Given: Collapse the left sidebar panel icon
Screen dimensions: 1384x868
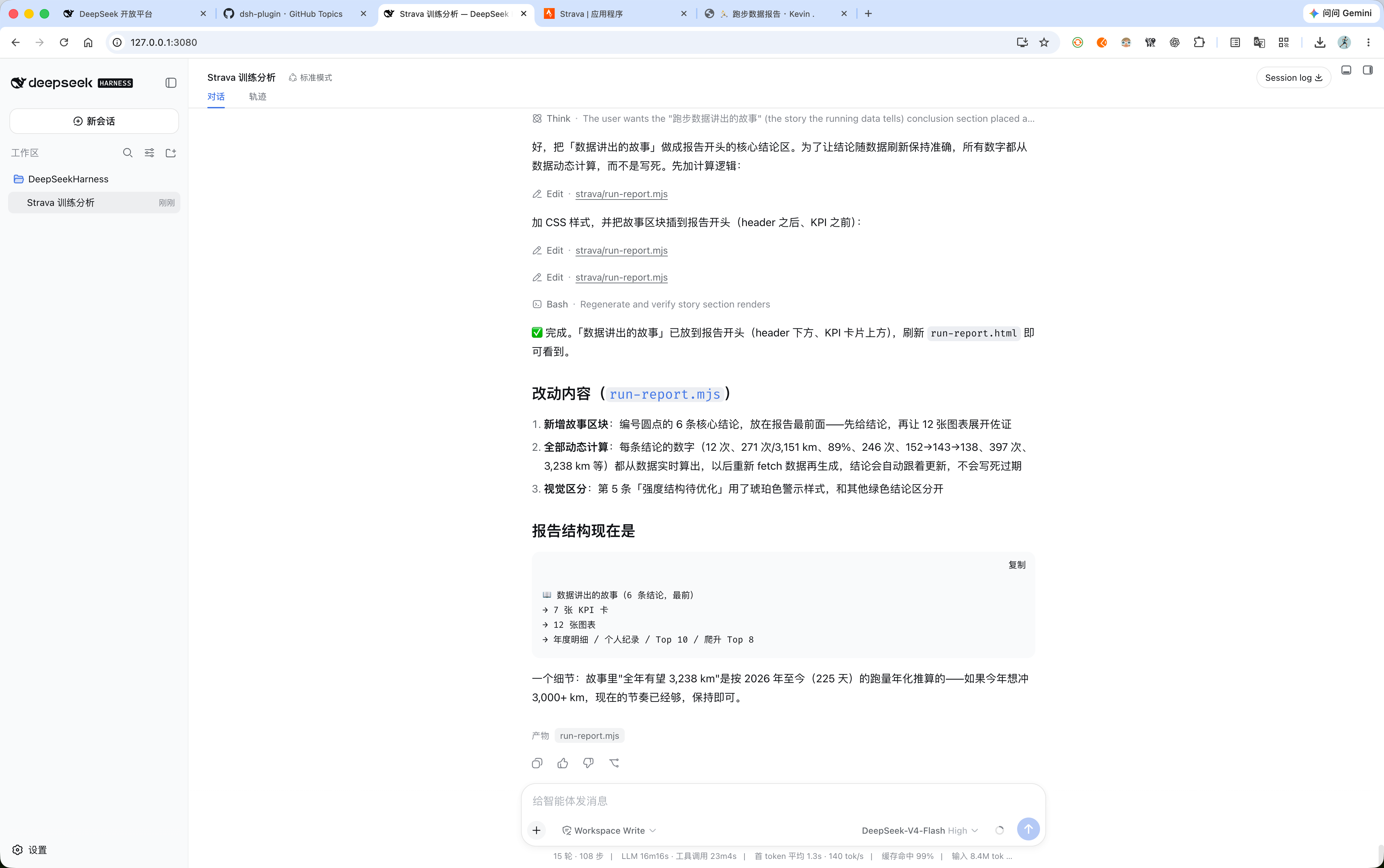Looking at the screenshot, I should [x=171, y=83].
